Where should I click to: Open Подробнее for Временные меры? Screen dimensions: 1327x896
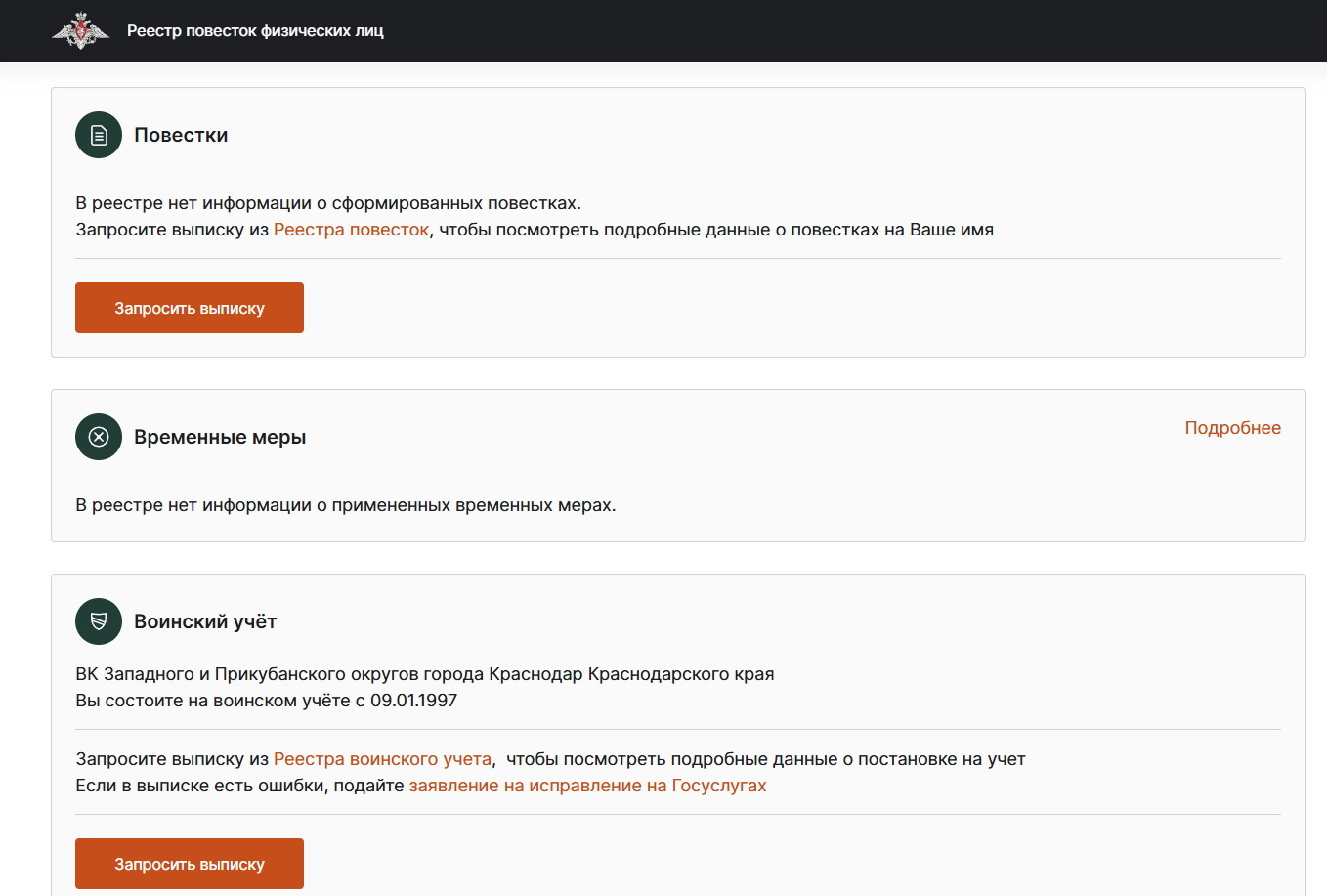[x=1232, y=428]
